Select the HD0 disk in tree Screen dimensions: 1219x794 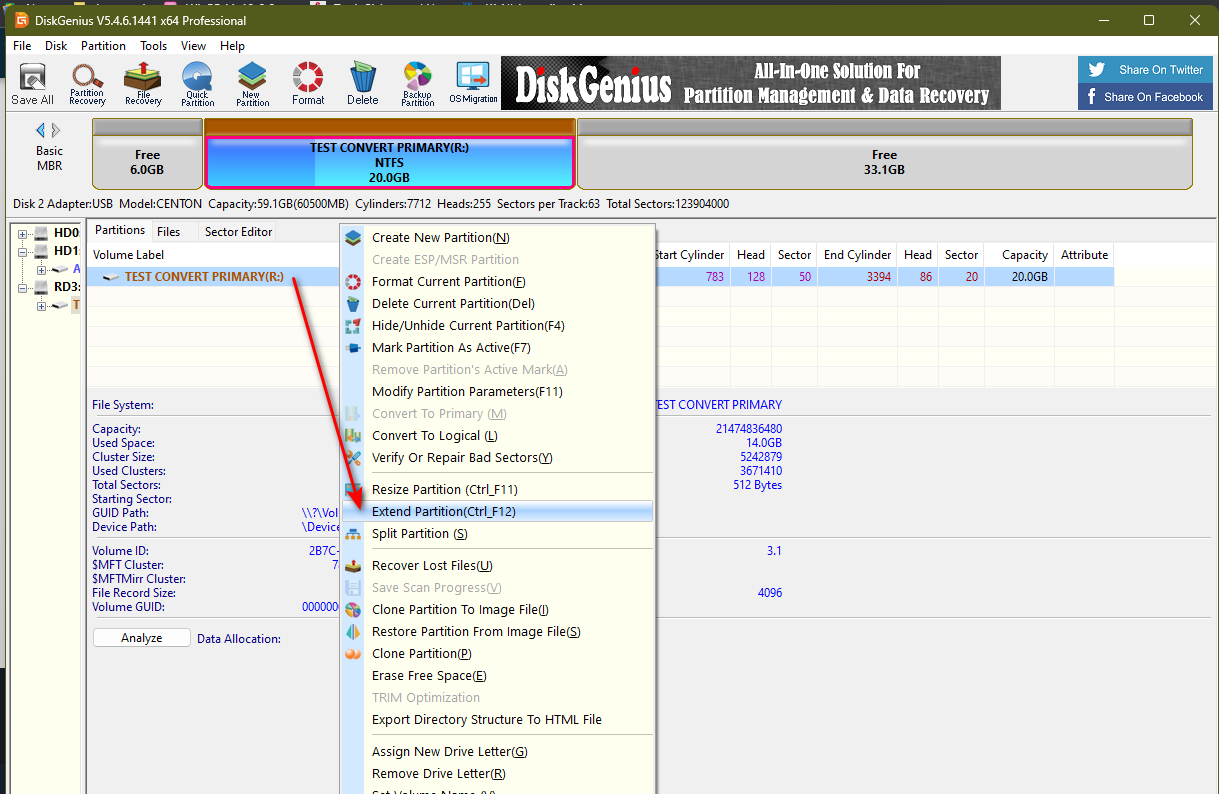tap(57, 233)
